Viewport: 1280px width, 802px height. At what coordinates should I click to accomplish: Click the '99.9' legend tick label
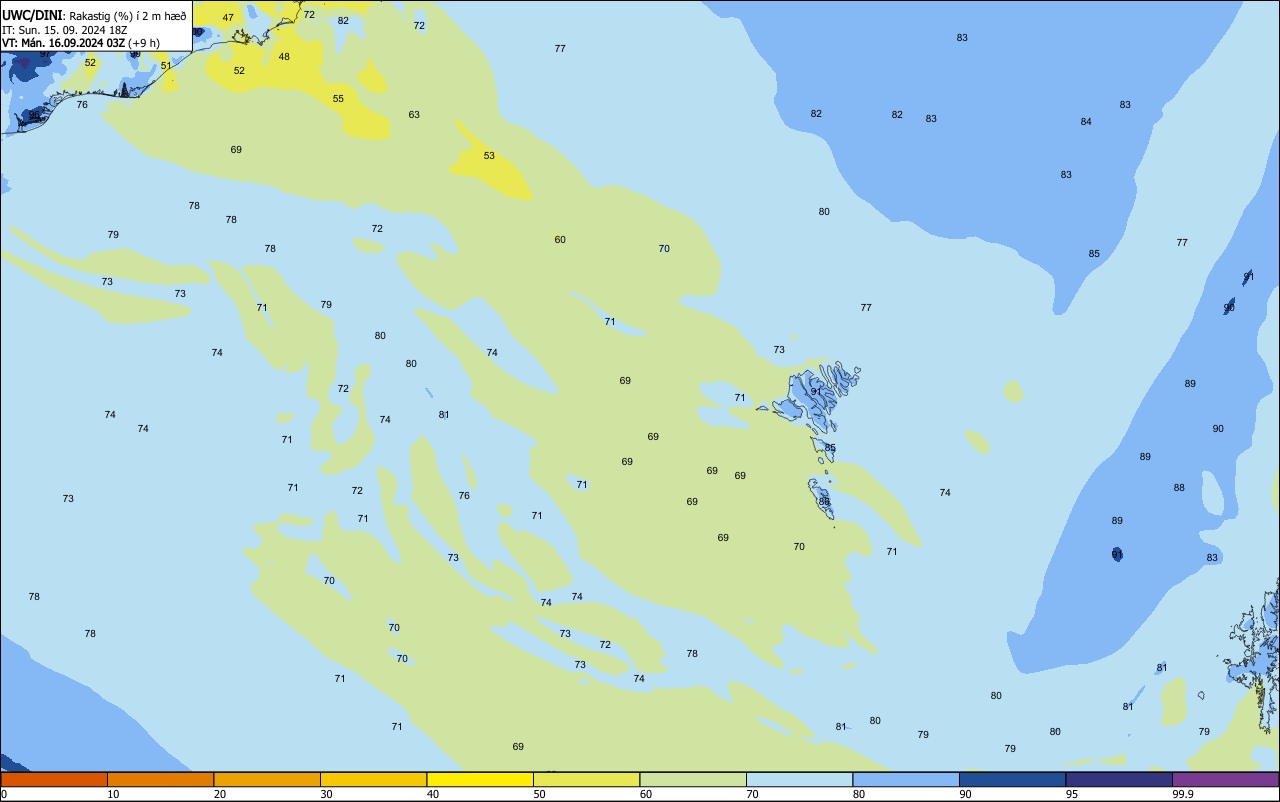[1182, 794]
